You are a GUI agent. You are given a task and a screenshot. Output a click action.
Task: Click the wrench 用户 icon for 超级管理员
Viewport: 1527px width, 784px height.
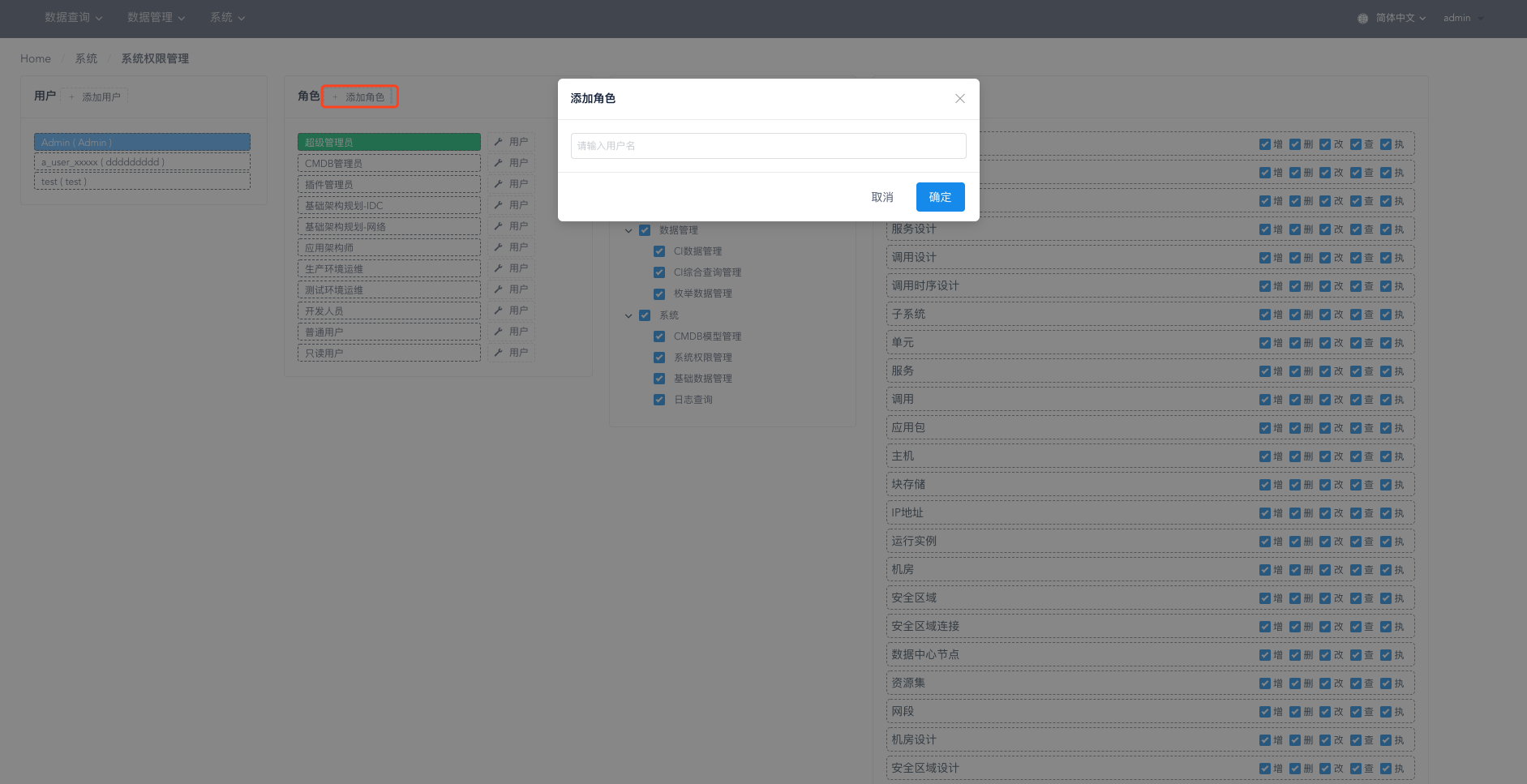coord(511,142)
